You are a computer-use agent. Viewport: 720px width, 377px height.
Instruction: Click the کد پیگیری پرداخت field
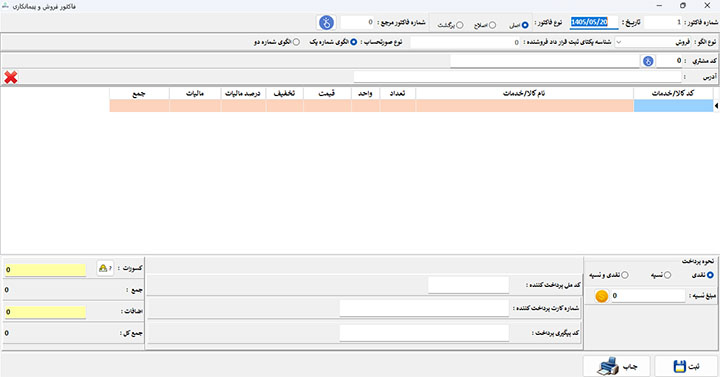(424, 333)
